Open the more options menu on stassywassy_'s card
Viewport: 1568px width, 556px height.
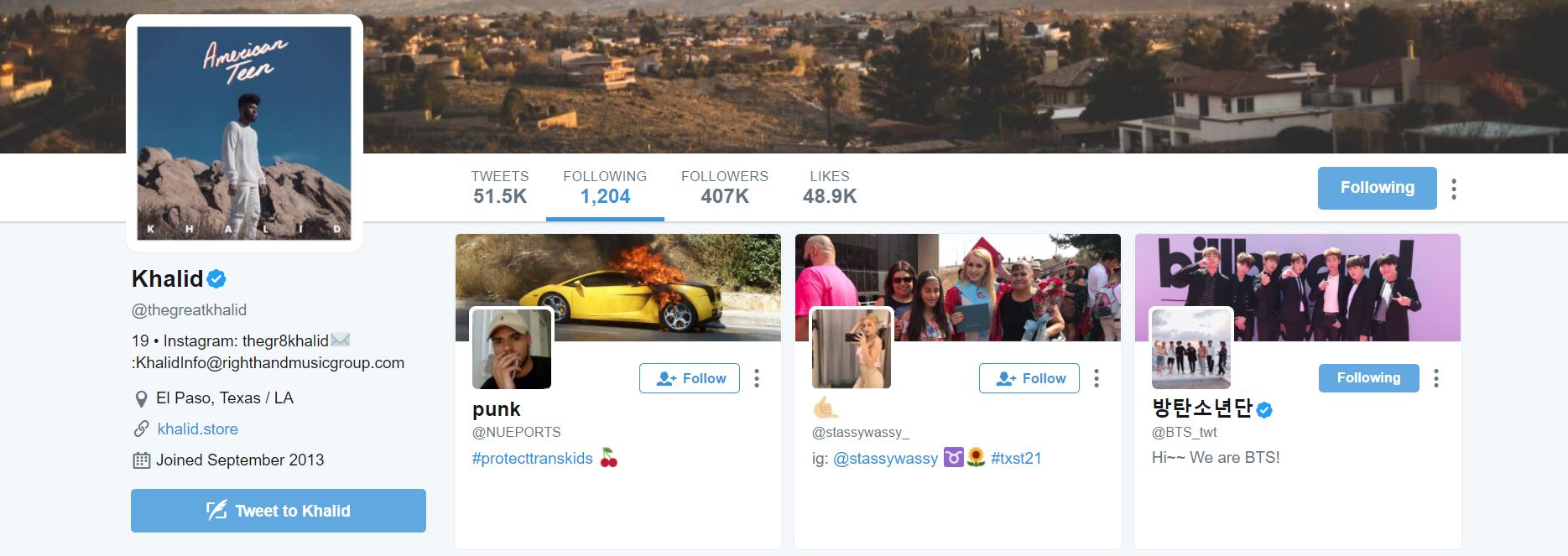tap(1097, 378)
